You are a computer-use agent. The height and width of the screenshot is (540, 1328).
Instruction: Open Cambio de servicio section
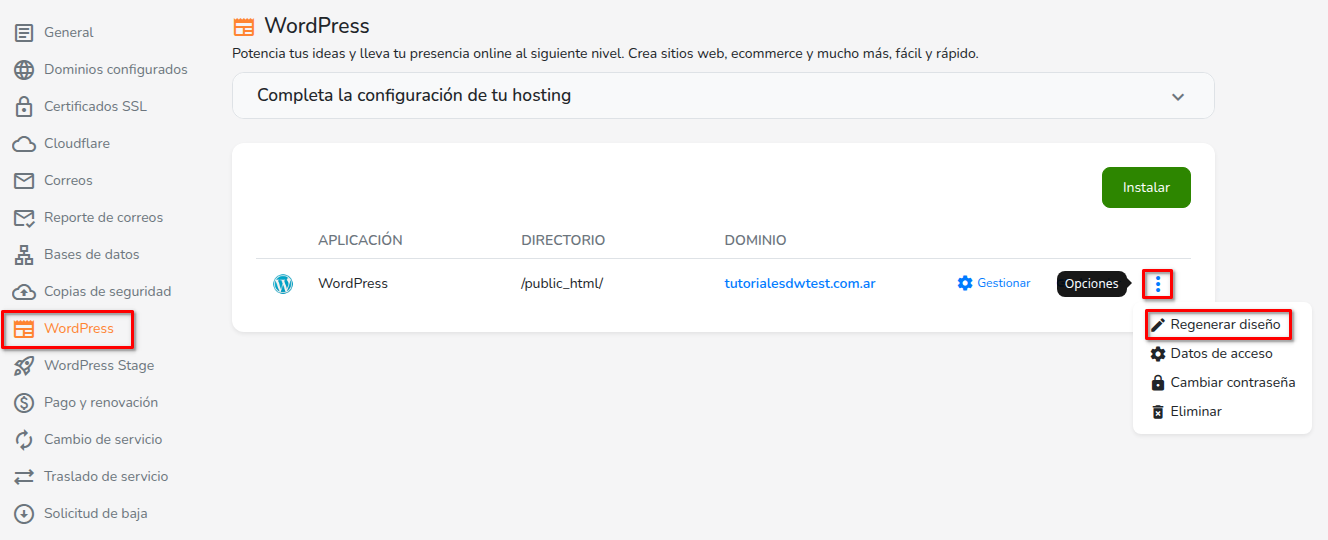[103, 440]
